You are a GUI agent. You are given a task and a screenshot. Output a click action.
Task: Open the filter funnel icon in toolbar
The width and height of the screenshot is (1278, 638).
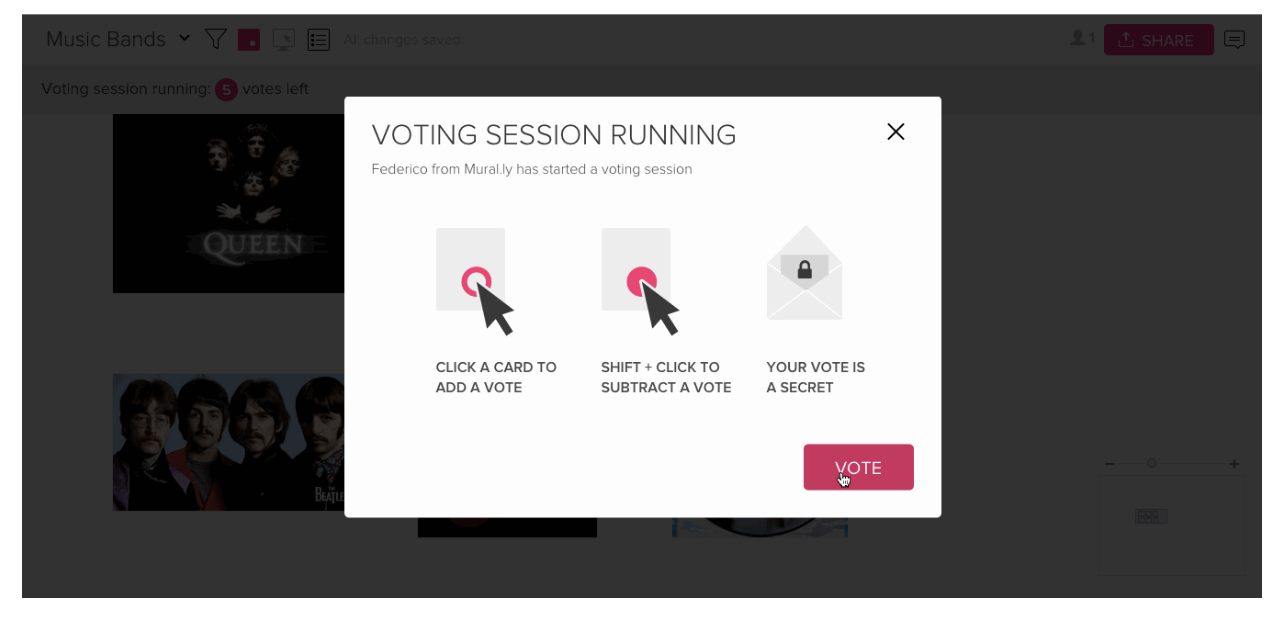[x=215, y=39]
